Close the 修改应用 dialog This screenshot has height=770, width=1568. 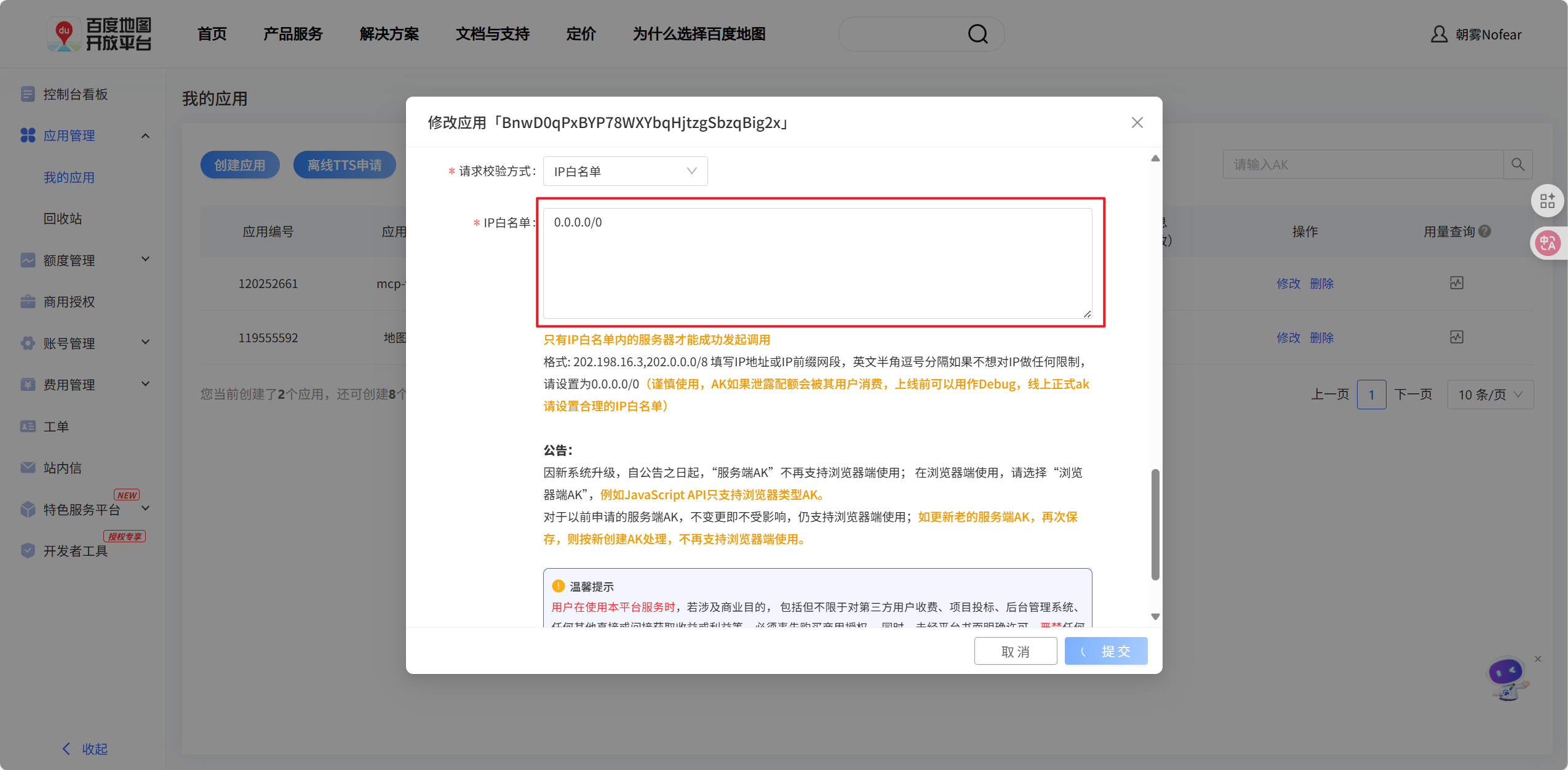(1137, 122)
